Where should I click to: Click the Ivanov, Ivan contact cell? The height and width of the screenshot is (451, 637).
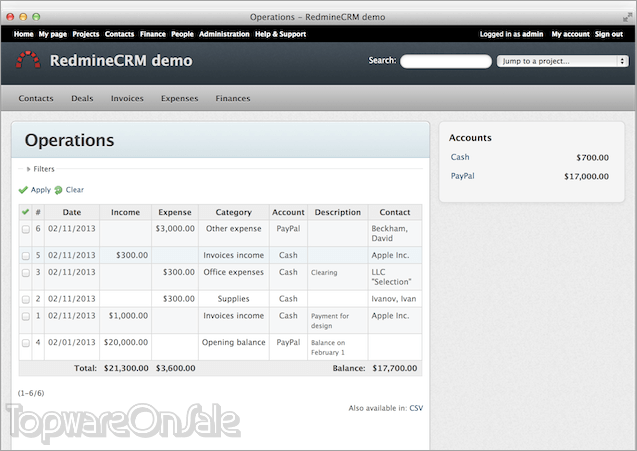[394, 299]
